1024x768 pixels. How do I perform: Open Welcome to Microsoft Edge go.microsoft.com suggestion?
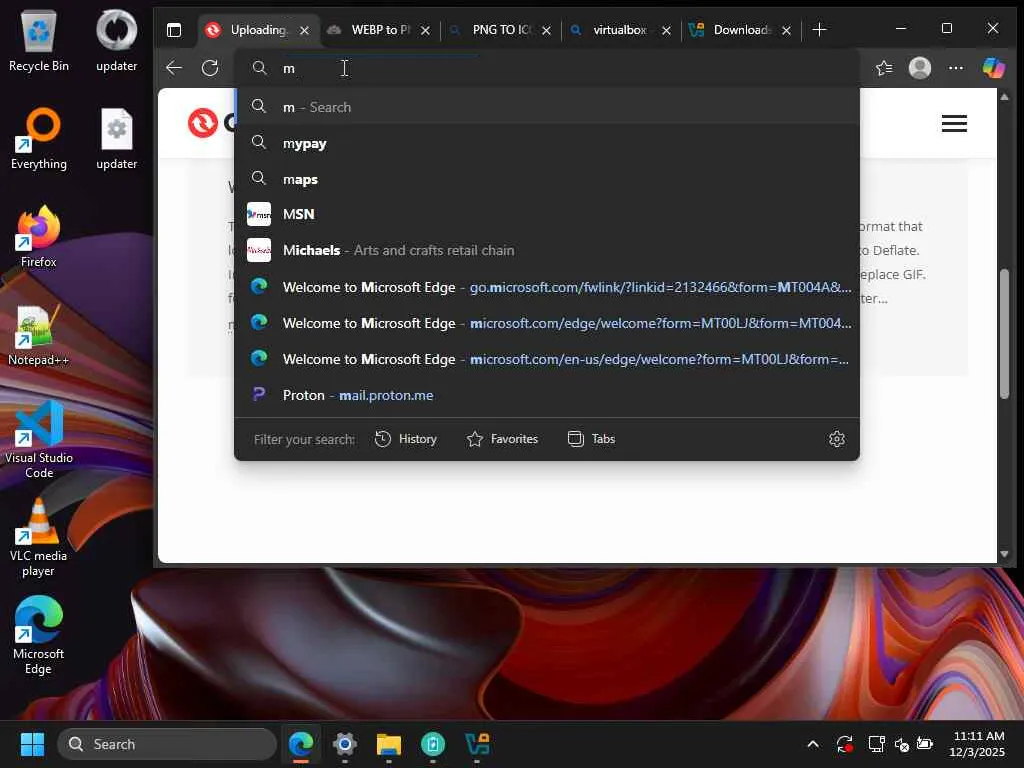click(x=547, y=287)
